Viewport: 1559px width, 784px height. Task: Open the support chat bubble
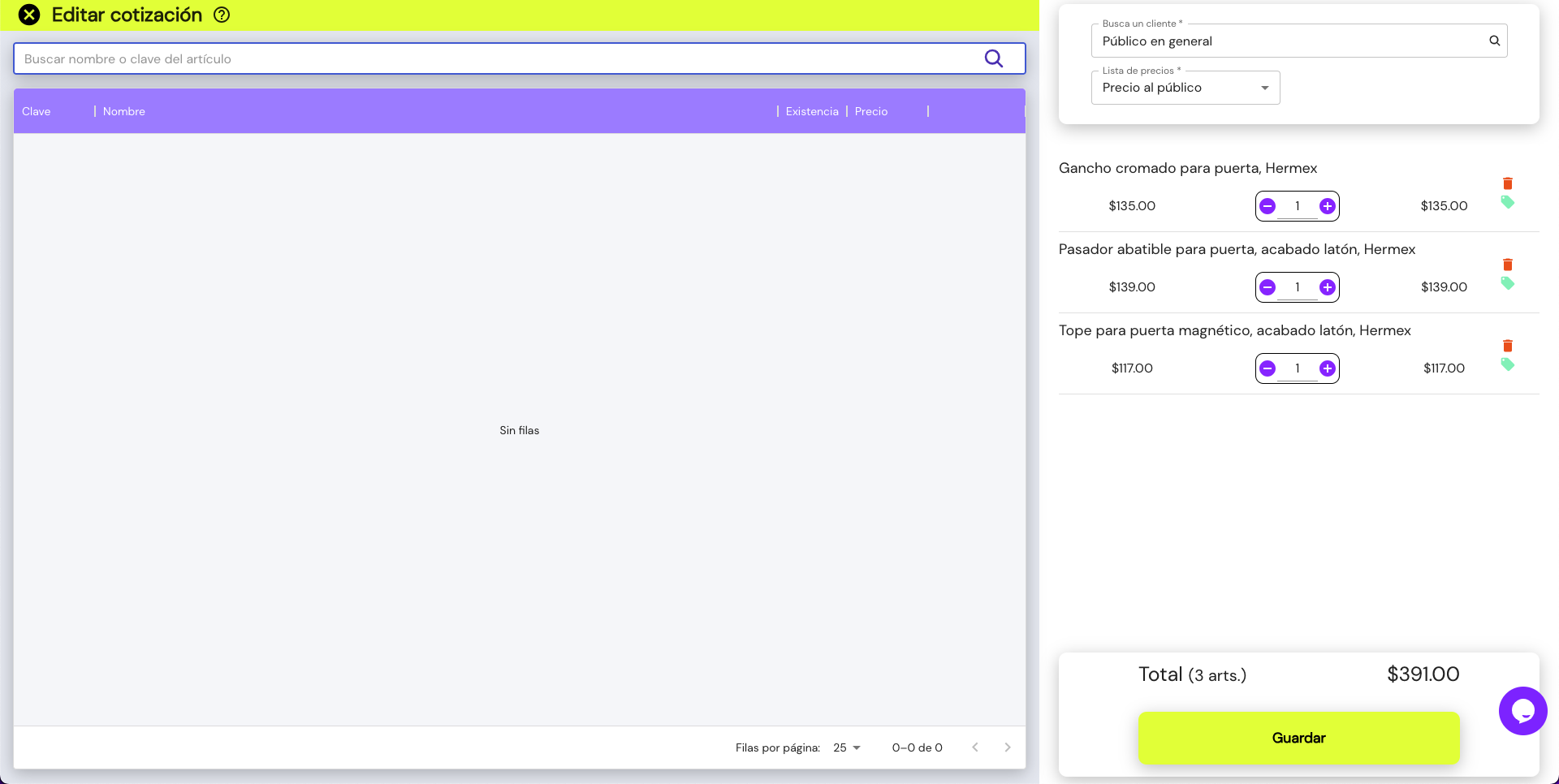pos(1522,711)
